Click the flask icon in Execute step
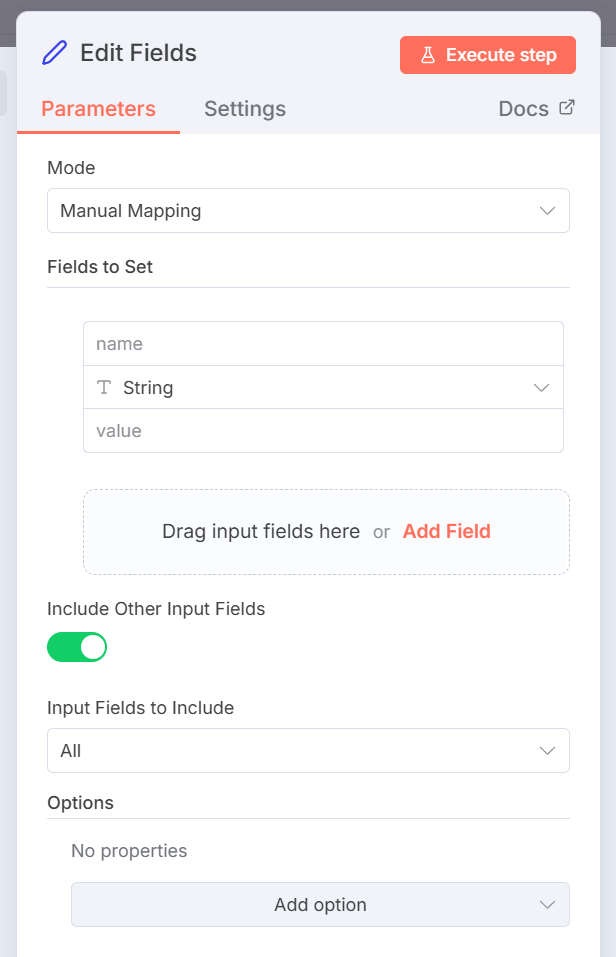The image size is (616, 957). pyautogui.click(x=428, y=55)
